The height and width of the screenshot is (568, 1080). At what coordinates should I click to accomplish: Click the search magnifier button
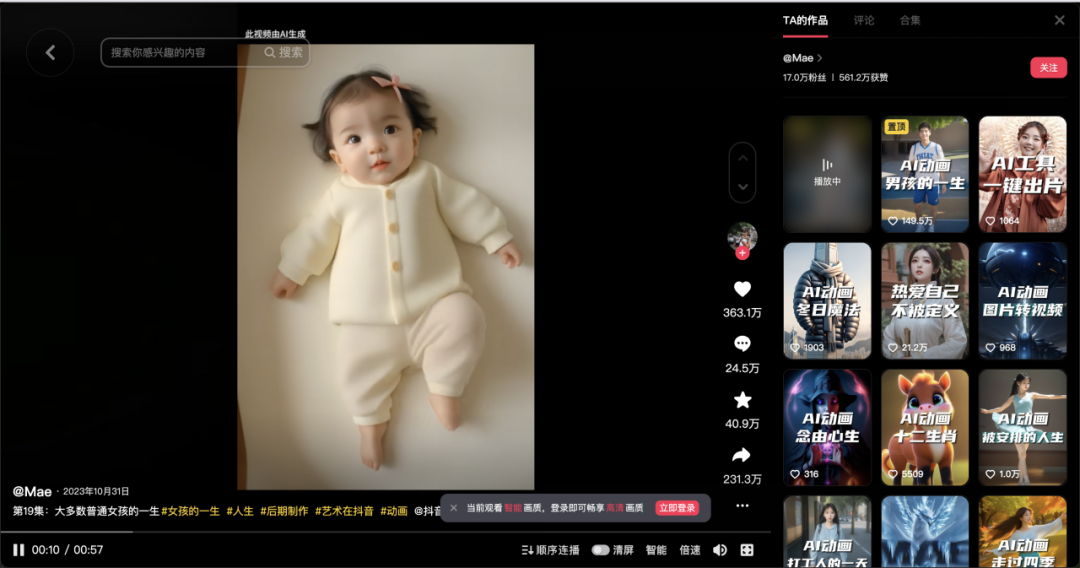(x=269, y=52)
